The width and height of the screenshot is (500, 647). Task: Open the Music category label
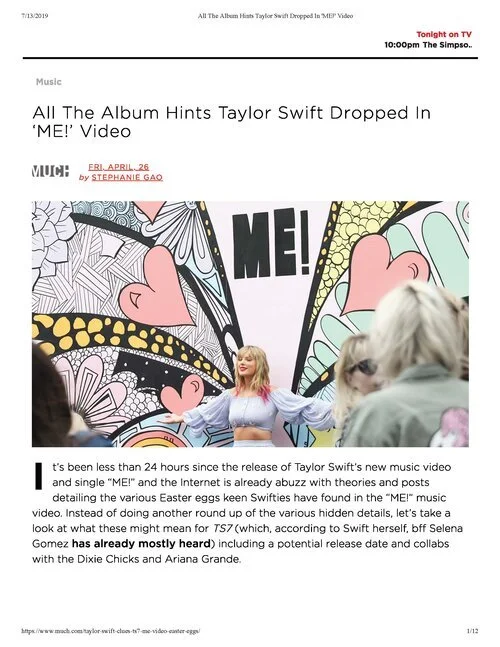pyautogui.click(x=49, y=82)
